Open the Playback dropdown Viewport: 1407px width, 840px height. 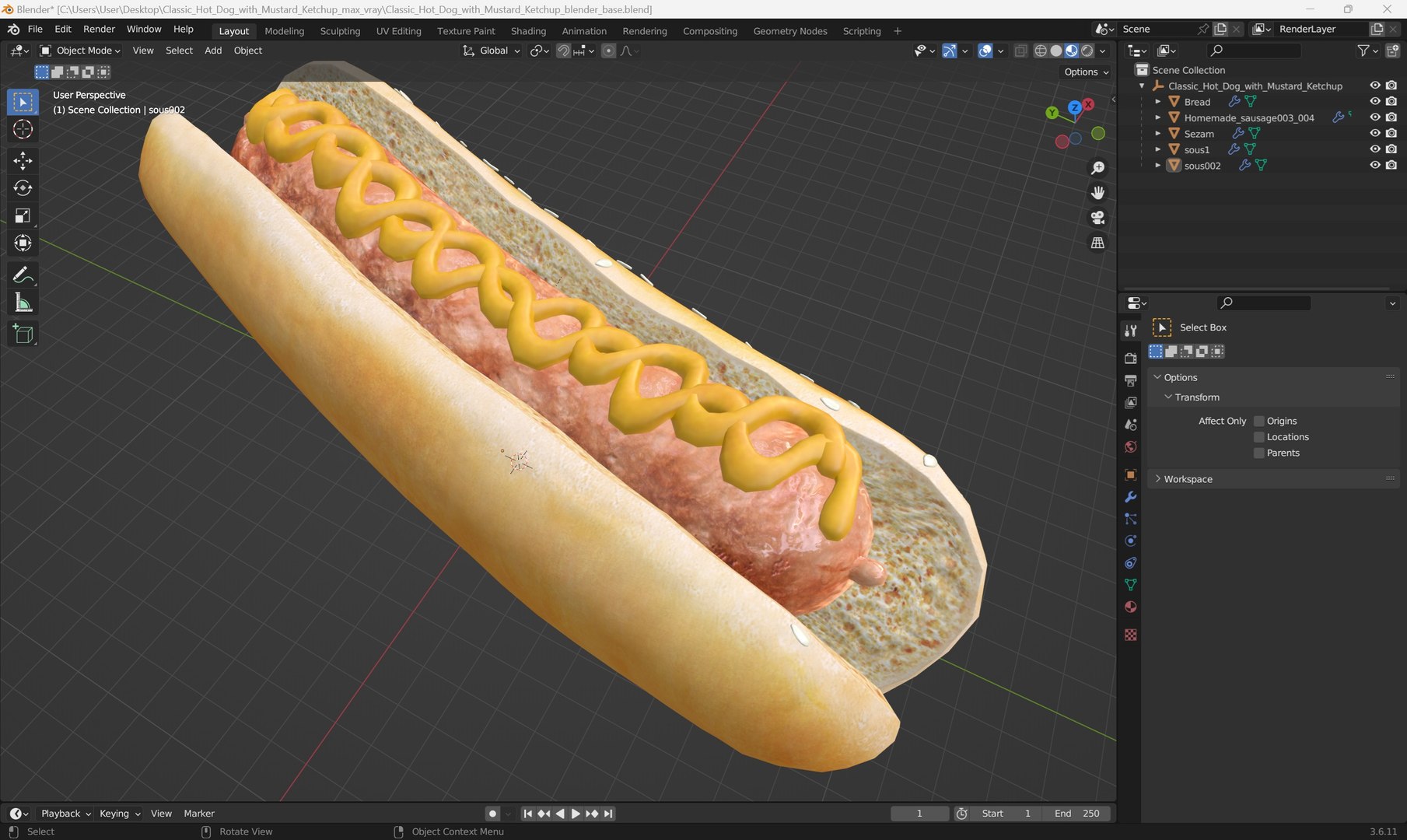click(65, 814)
